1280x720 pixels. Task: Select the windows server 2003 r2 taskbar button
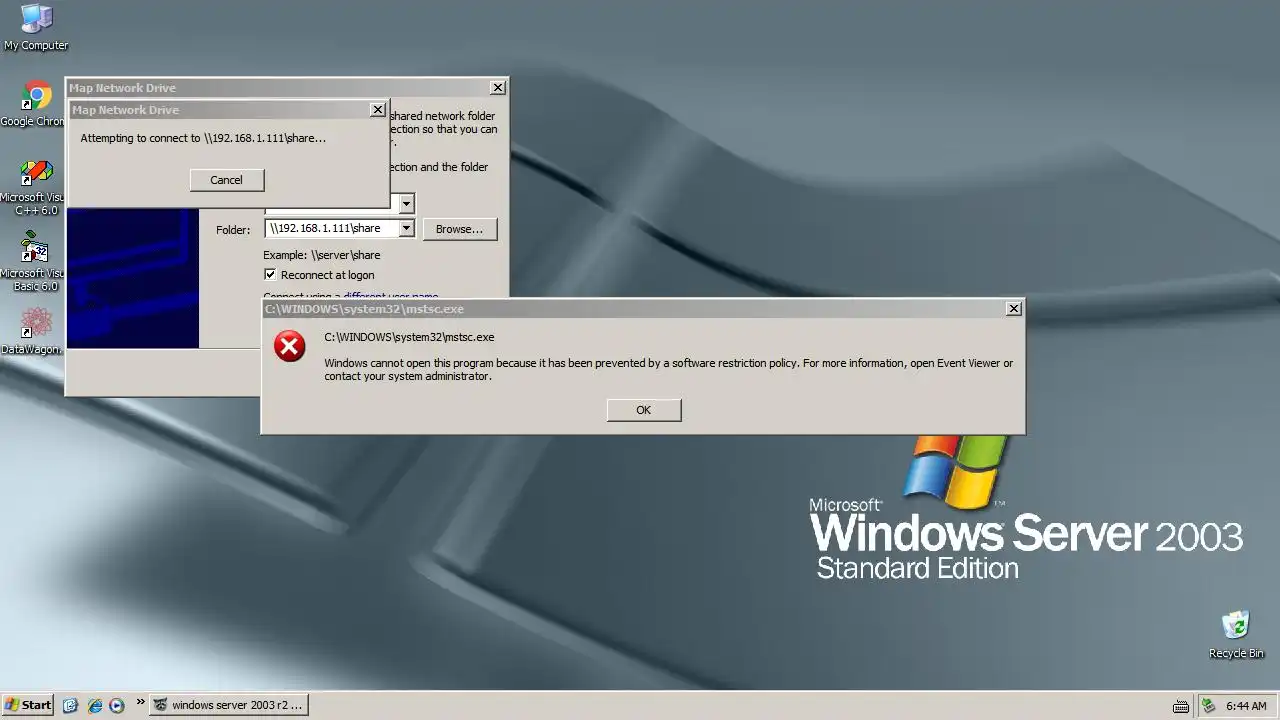(x=228, y=705)
